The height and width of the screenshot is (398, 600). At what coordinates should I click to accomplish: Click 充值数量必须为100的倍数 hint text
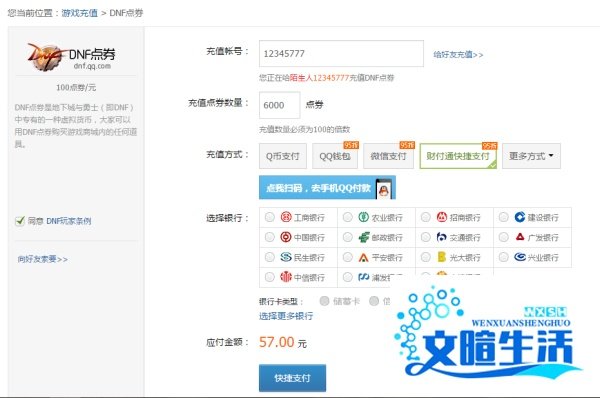tap(305, 129)
